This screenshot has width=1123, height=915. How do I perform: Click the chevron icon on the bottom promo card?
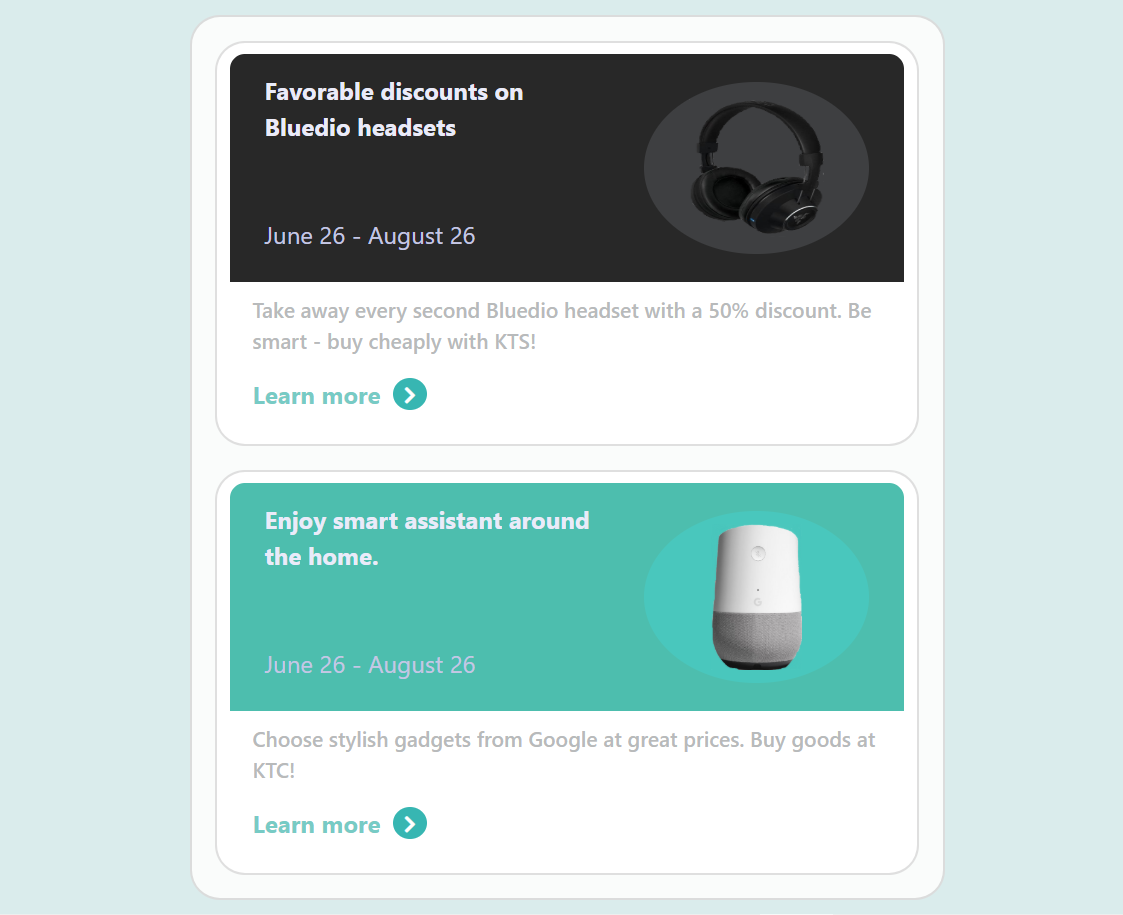click(x=409, y=823)
